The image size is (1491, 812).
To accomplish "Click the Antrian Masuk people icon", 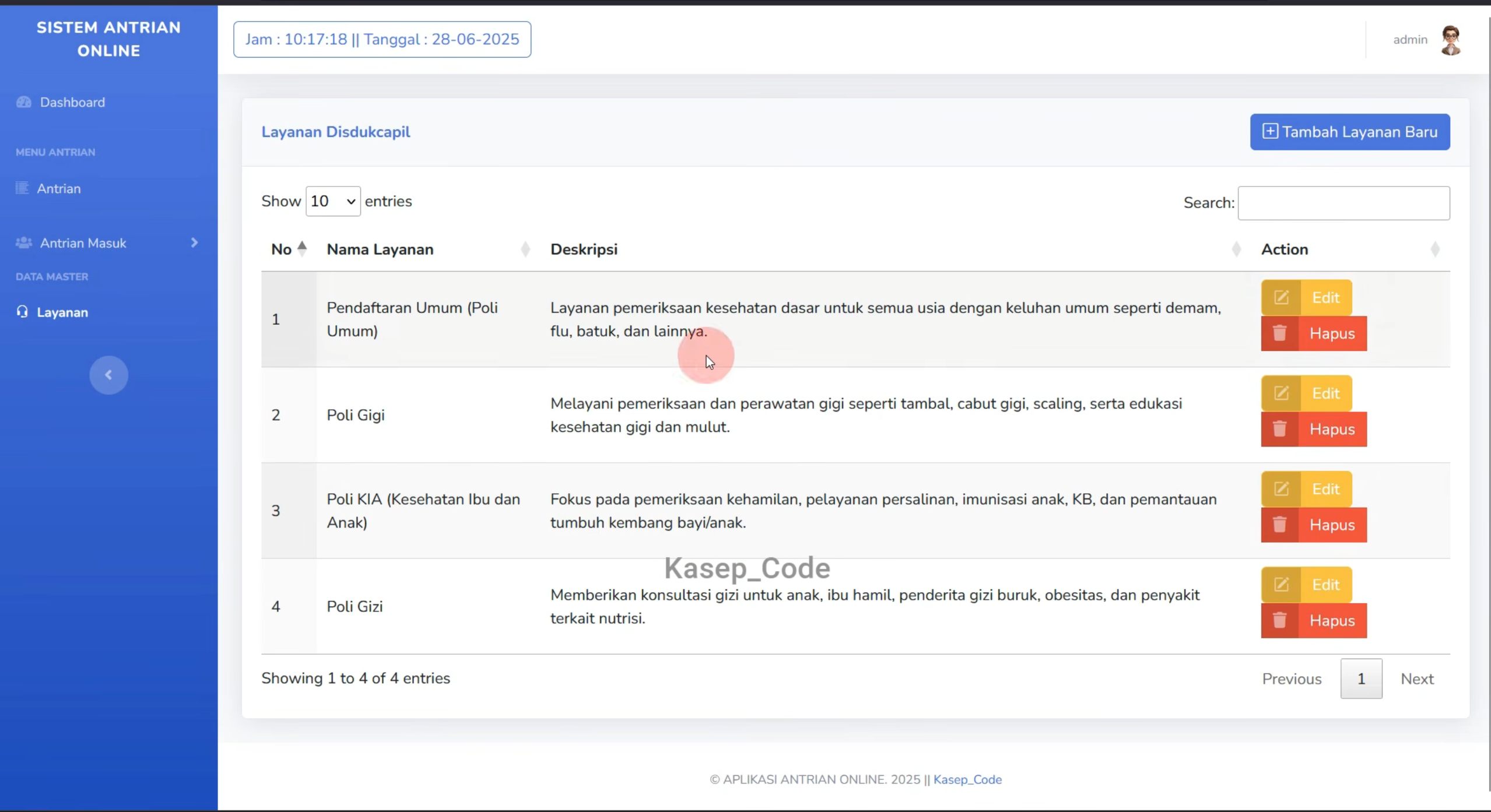I will coord(24,242).
